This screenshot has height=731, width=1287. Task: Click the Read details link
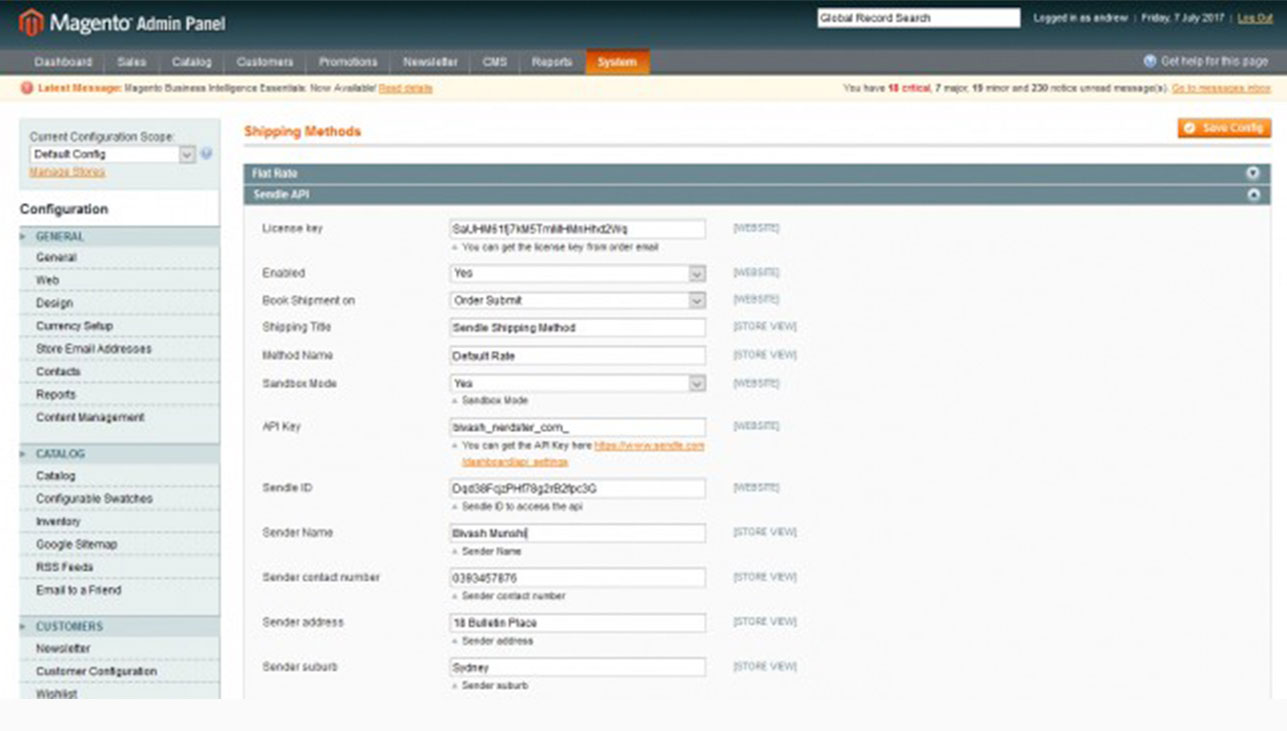pyautogui.click(x=405, y=89)
